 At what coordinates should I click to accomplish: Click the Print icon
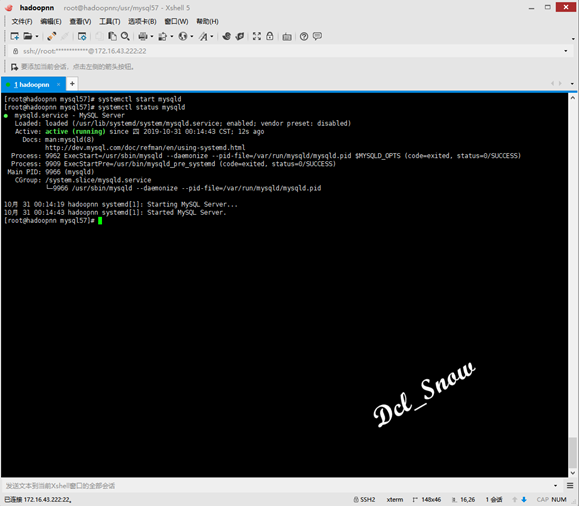(143, 36)
